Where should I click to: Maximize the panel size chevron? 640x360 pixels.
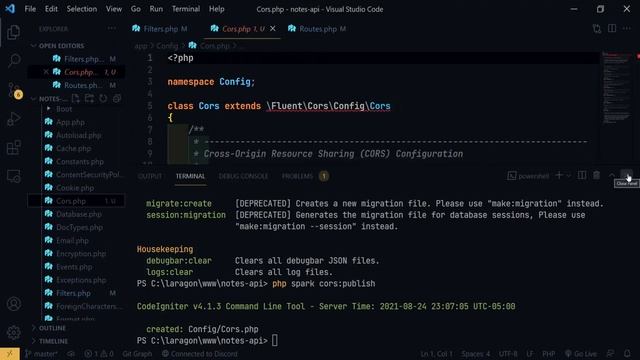coord(611,176)
